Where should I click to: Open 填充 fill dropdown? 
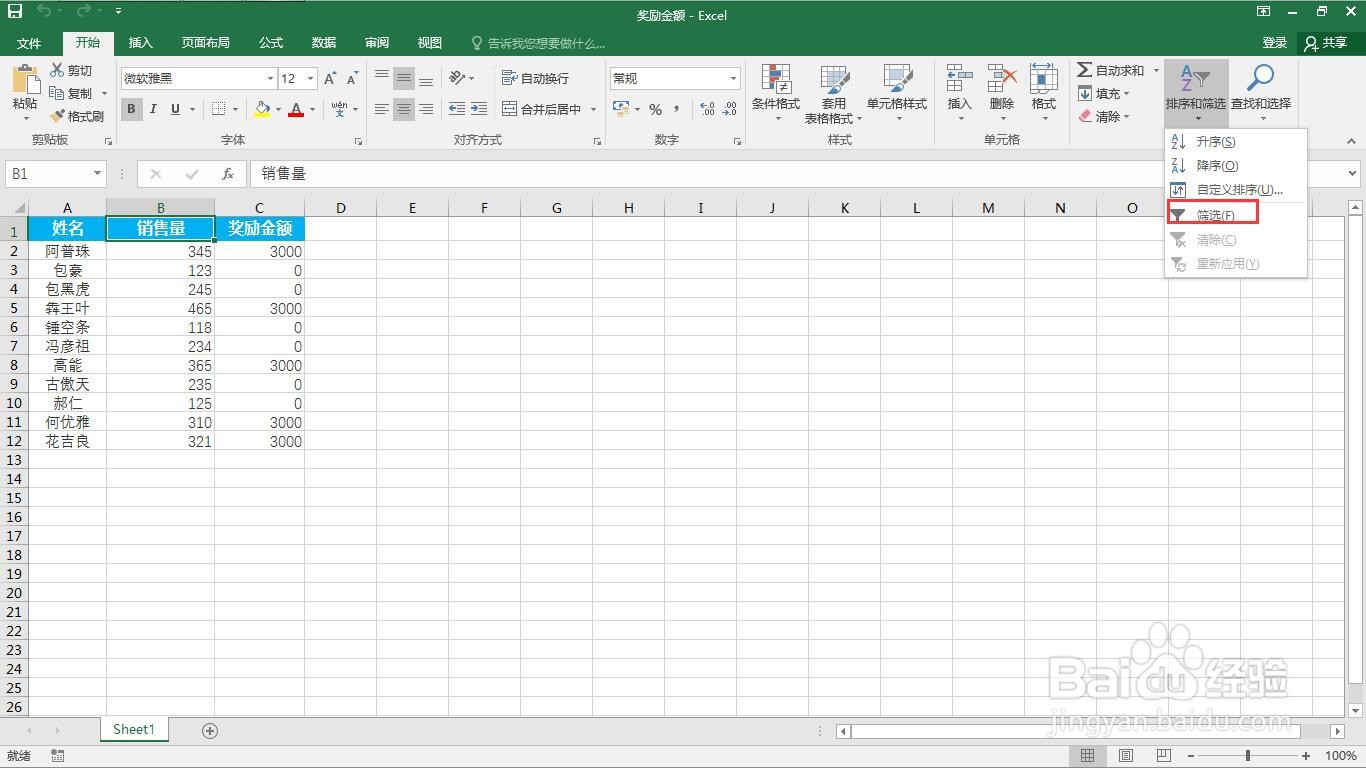[x=1104, y=93]
